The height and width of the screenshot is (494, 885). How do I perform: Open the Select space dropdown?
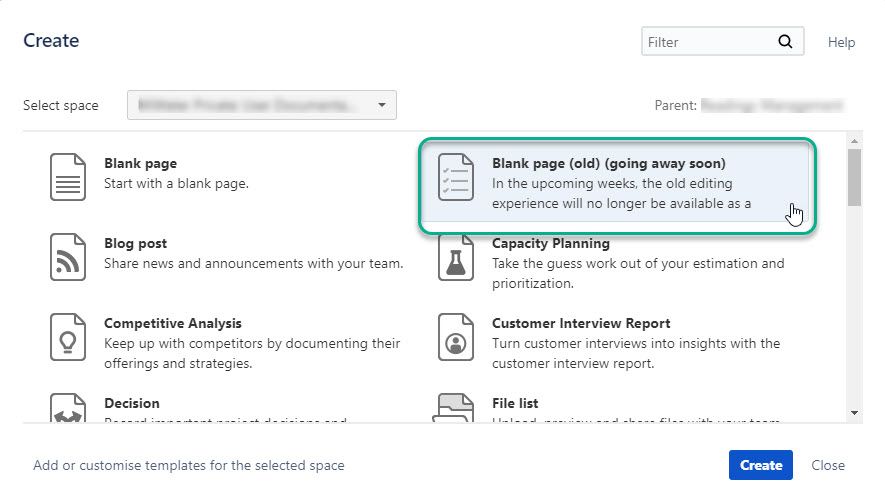[262, 105]
